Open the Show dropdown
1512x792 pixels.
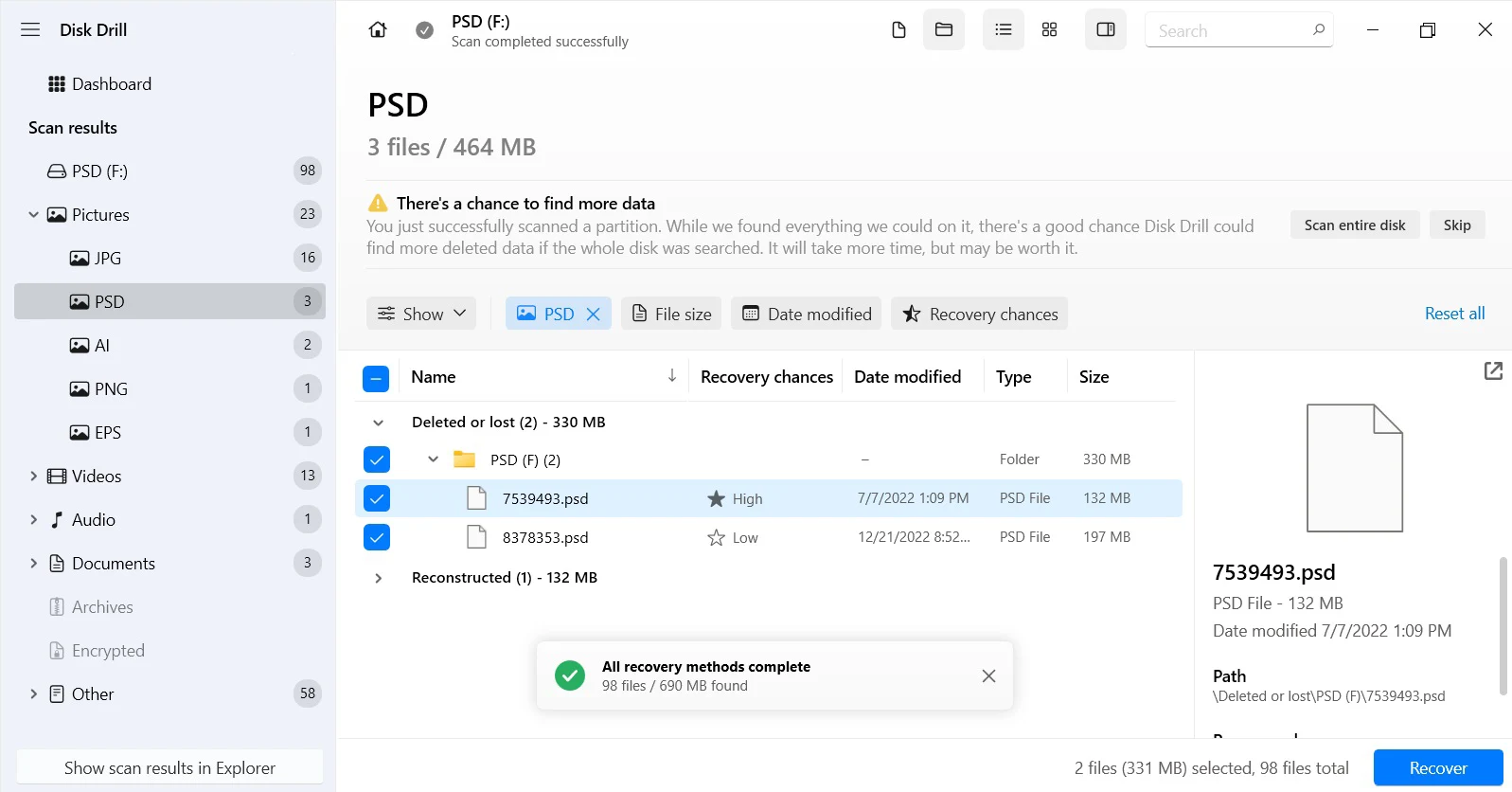(x=421, y=314)
